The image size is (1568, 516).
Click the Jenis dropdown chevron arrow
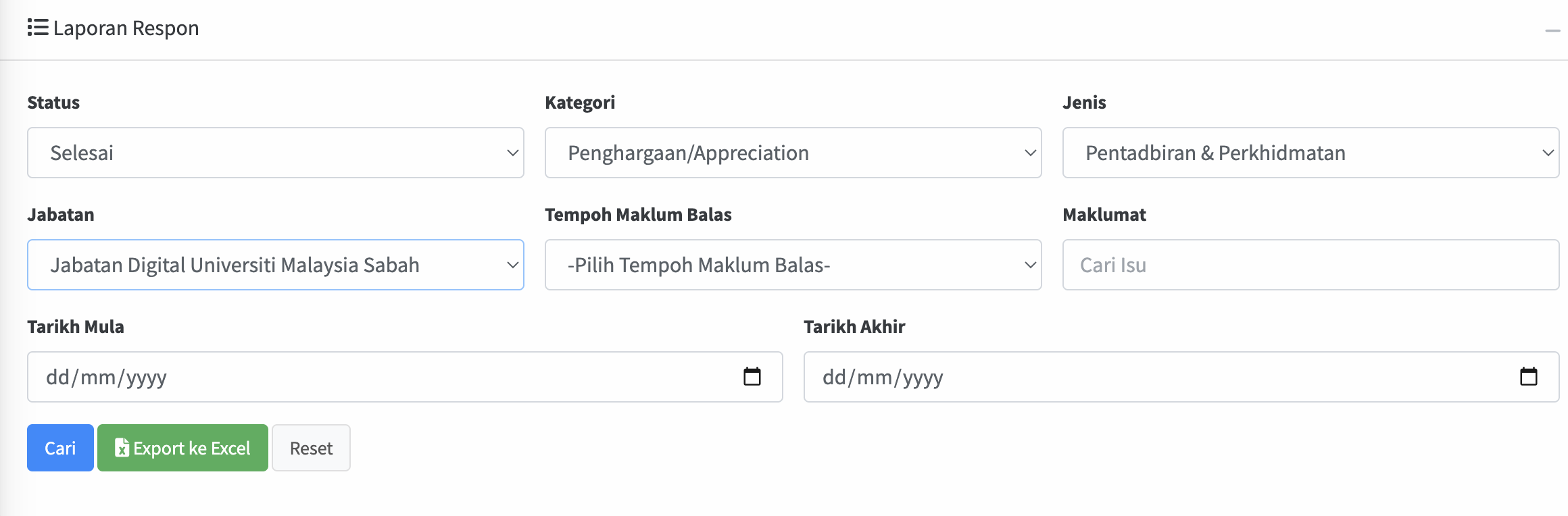point(1548,153)
